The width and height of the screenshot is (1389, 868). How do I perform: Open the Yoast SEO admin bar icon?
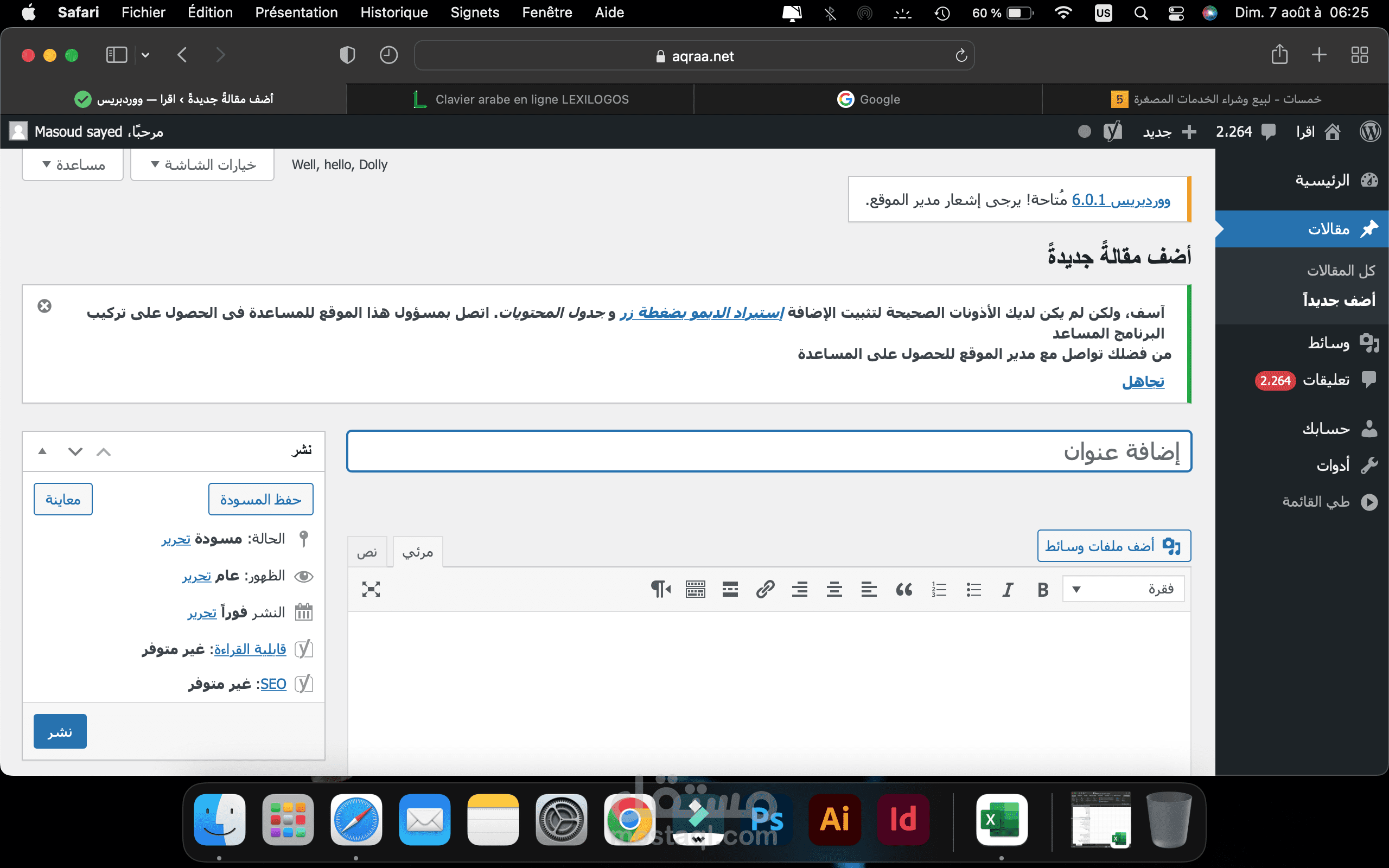(x=1112, y=132)
